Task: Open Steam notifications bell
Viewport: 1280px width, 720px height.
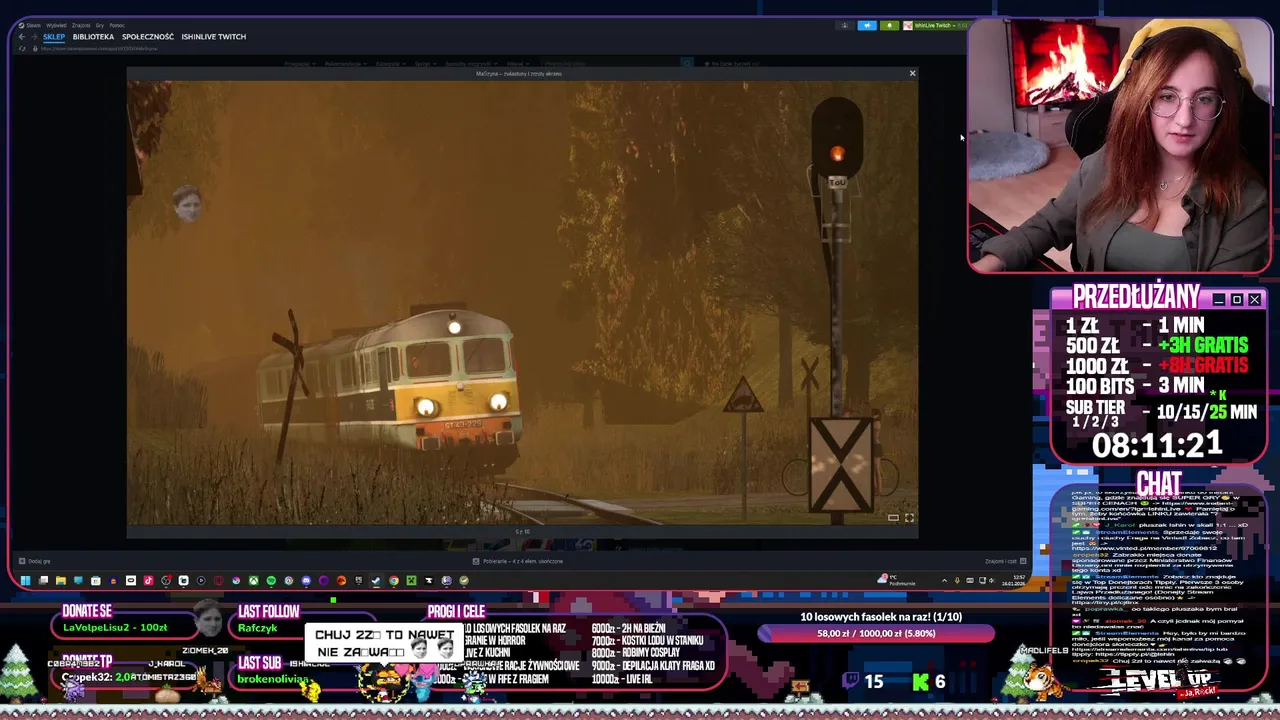Action: (889, 26)
